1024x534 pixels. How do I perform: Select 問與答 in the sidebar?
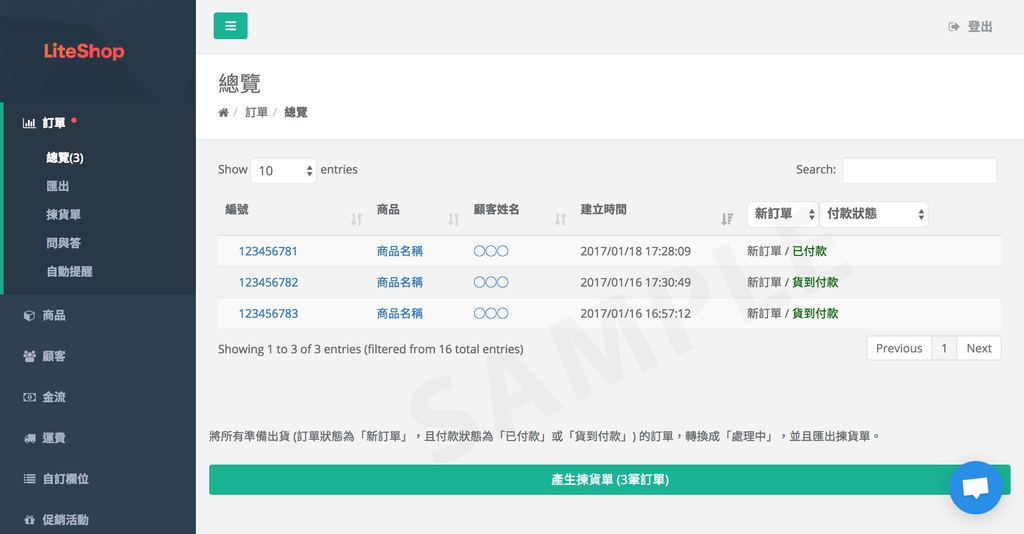tap(63, 243)
